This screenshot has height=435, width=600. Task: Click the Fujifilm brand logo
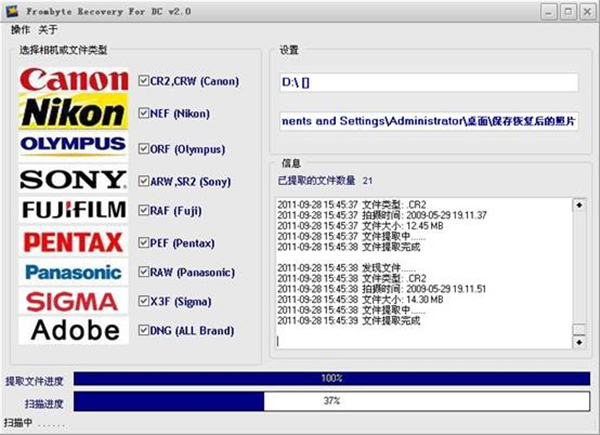click(74, 210)
